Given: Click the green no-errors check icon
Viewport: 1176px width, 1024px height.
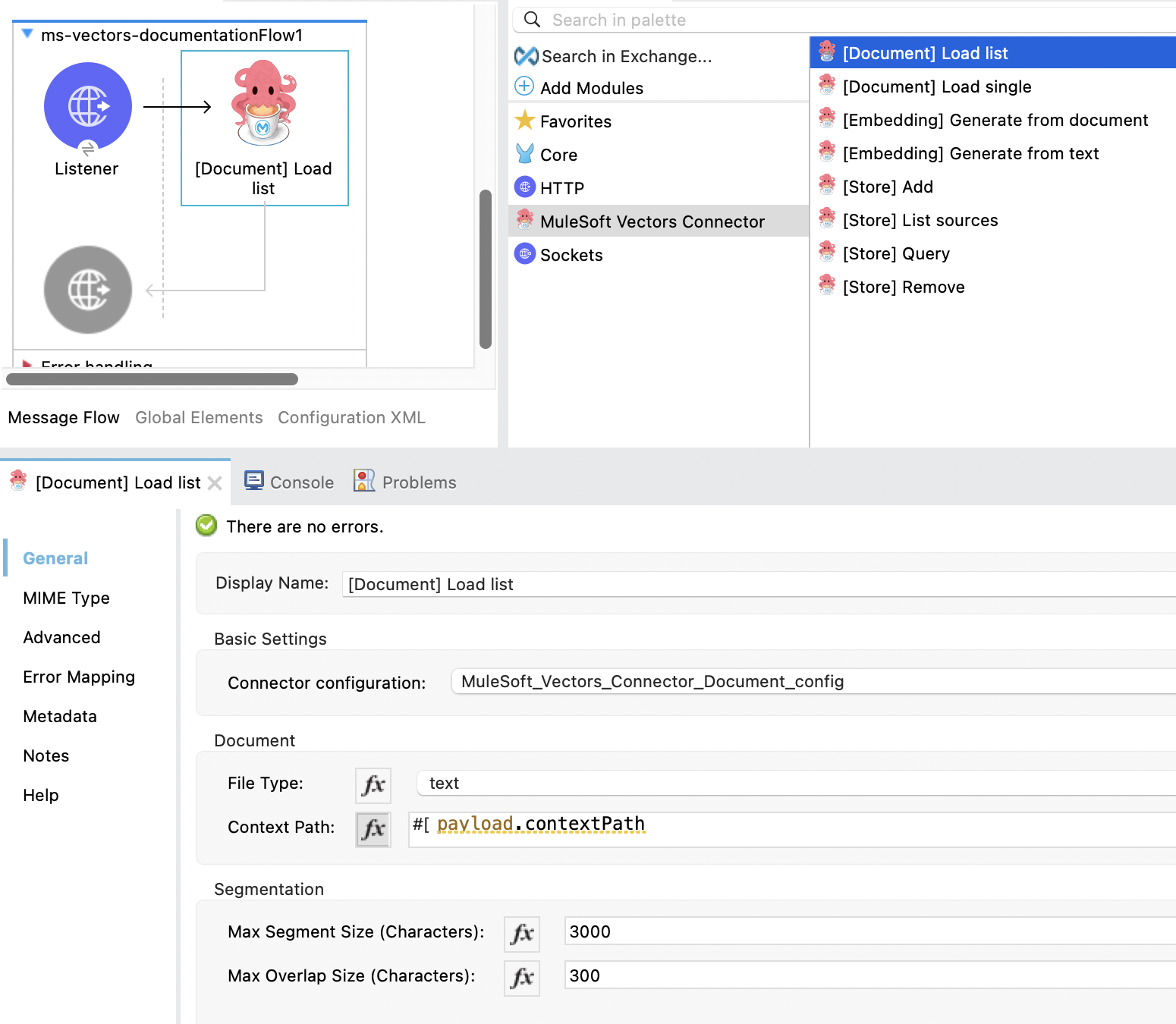Looking at the screenshot, I should (206, 526).
